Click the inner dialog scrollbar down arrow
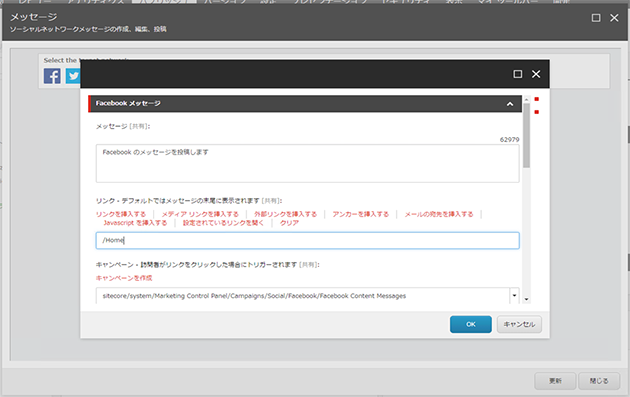Screen dimensions: 630x397 coord(526,300)
